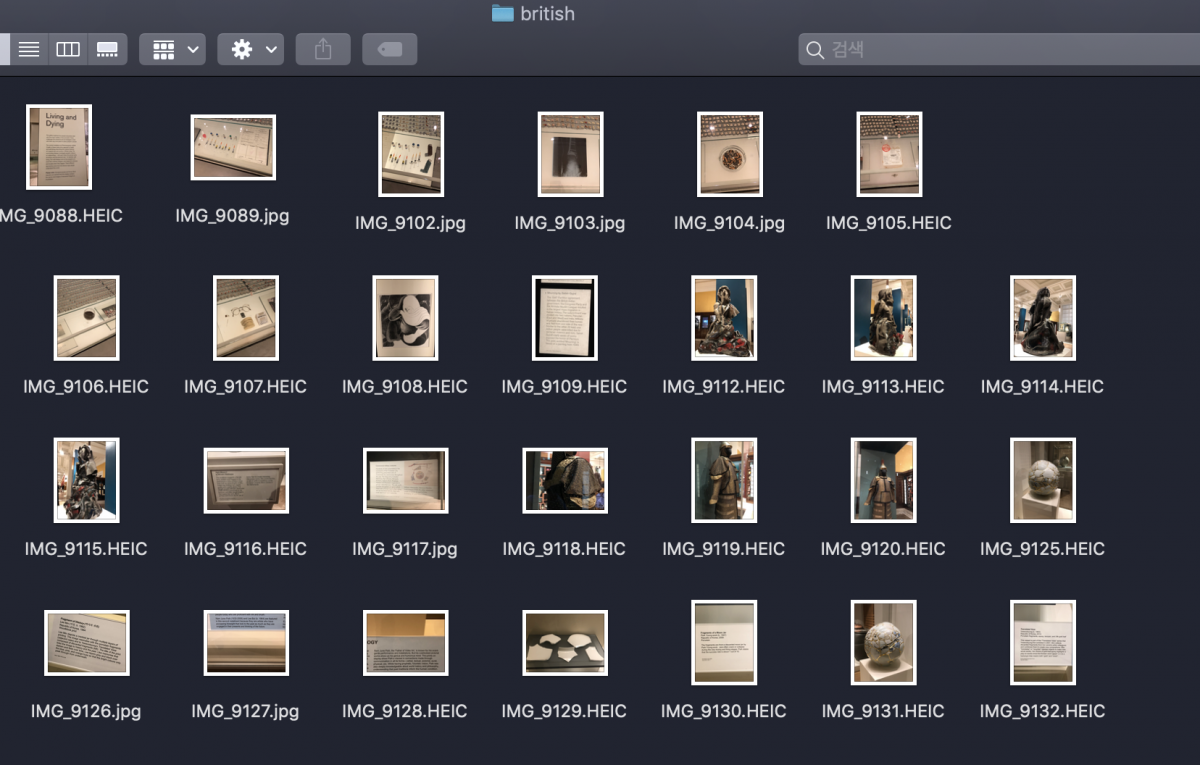Select IMG_9128.HEIC thumbnail
Screen dimensions: 1200x765
[x=405, y=643]
